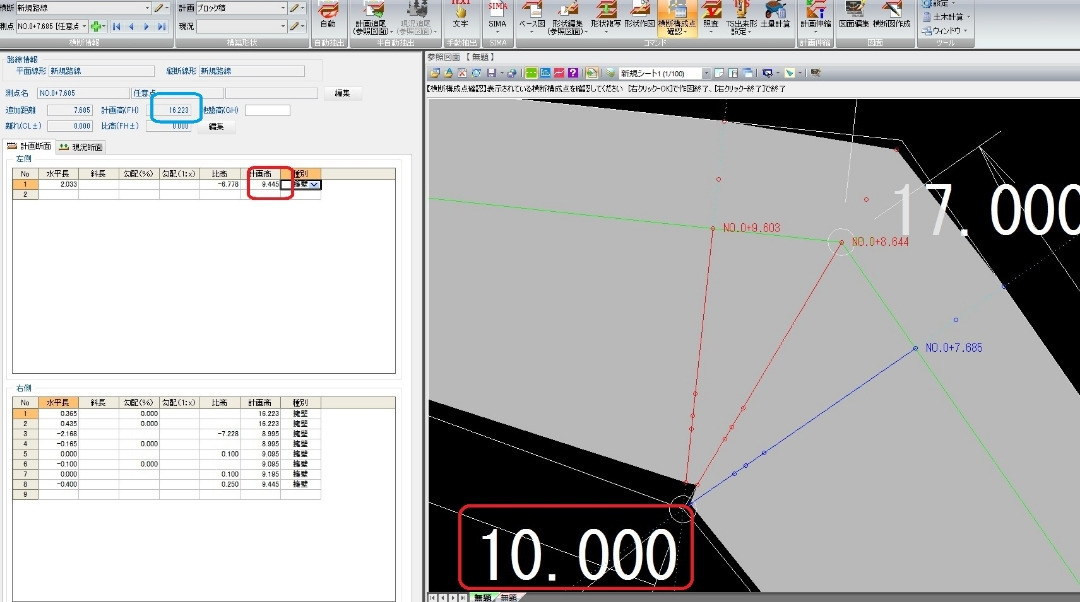Image resolution: width=1080 pixels, height=602 pixels.
Task: Click the 地盤高(GH) input field
Action: pyautogui.click(x=267, y=110)
